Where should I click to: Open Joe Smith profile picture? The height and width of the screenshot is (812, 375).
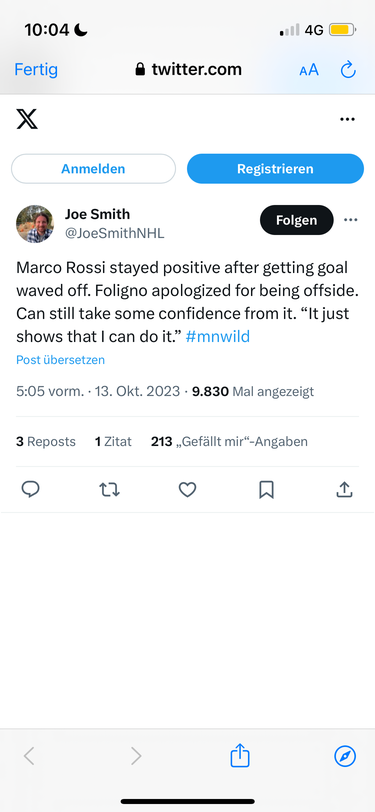click(35, 224)
